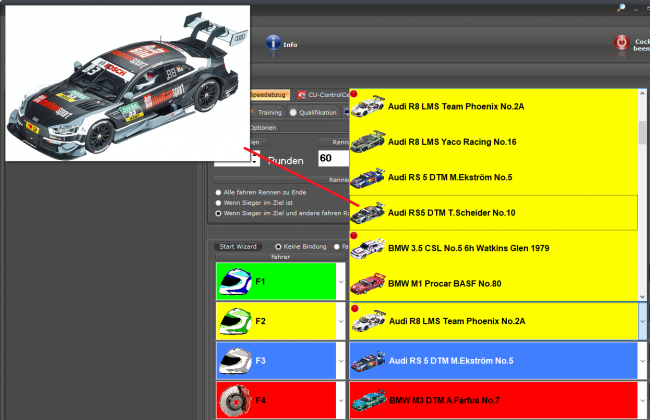The image size is (650, 420).
Task: Click the red Cockpit power icon
Action: point(621,43)
